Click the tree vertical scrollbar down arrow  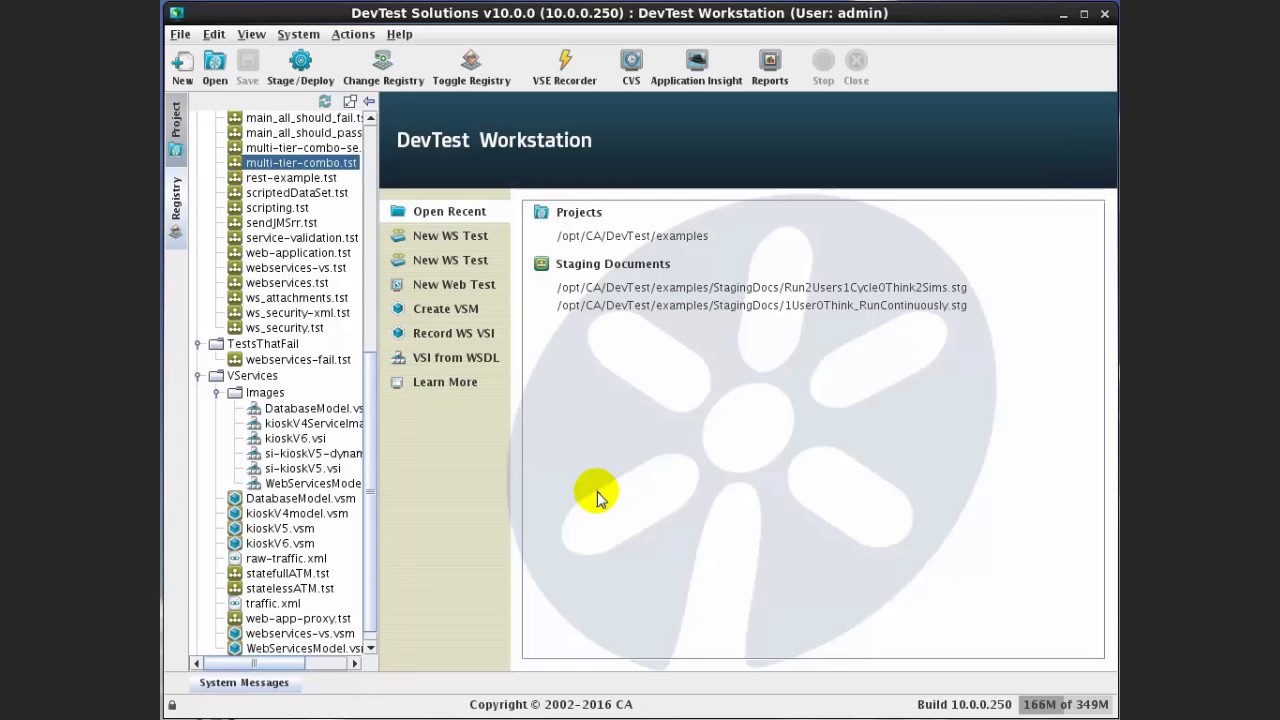click(x=370, y=649)
